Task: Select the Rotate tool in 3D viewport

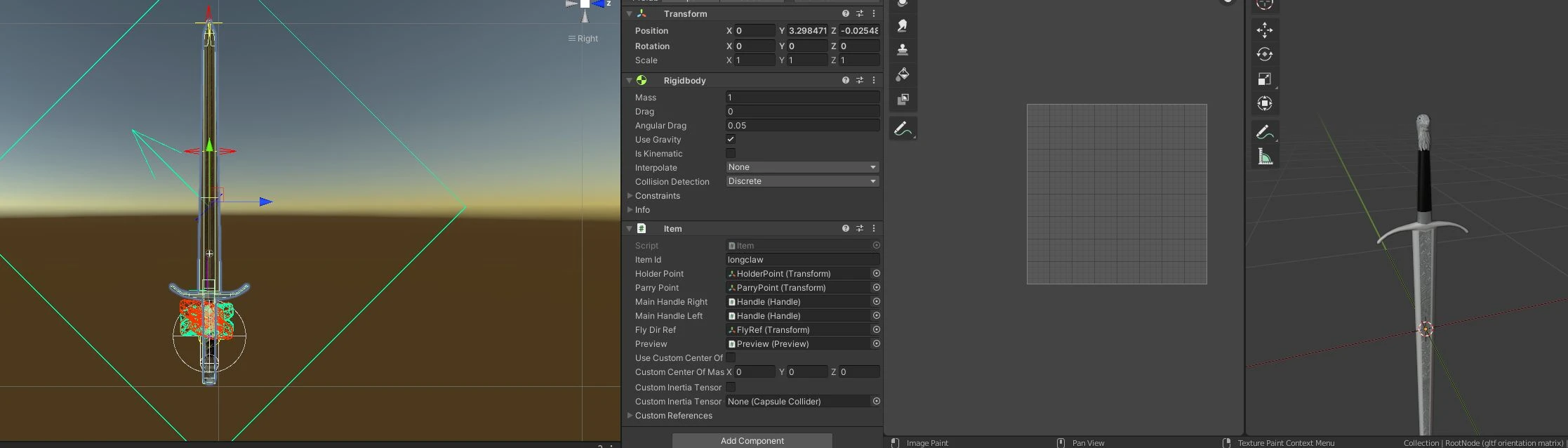Action: pyautogui.click(x=1264, y=54)
